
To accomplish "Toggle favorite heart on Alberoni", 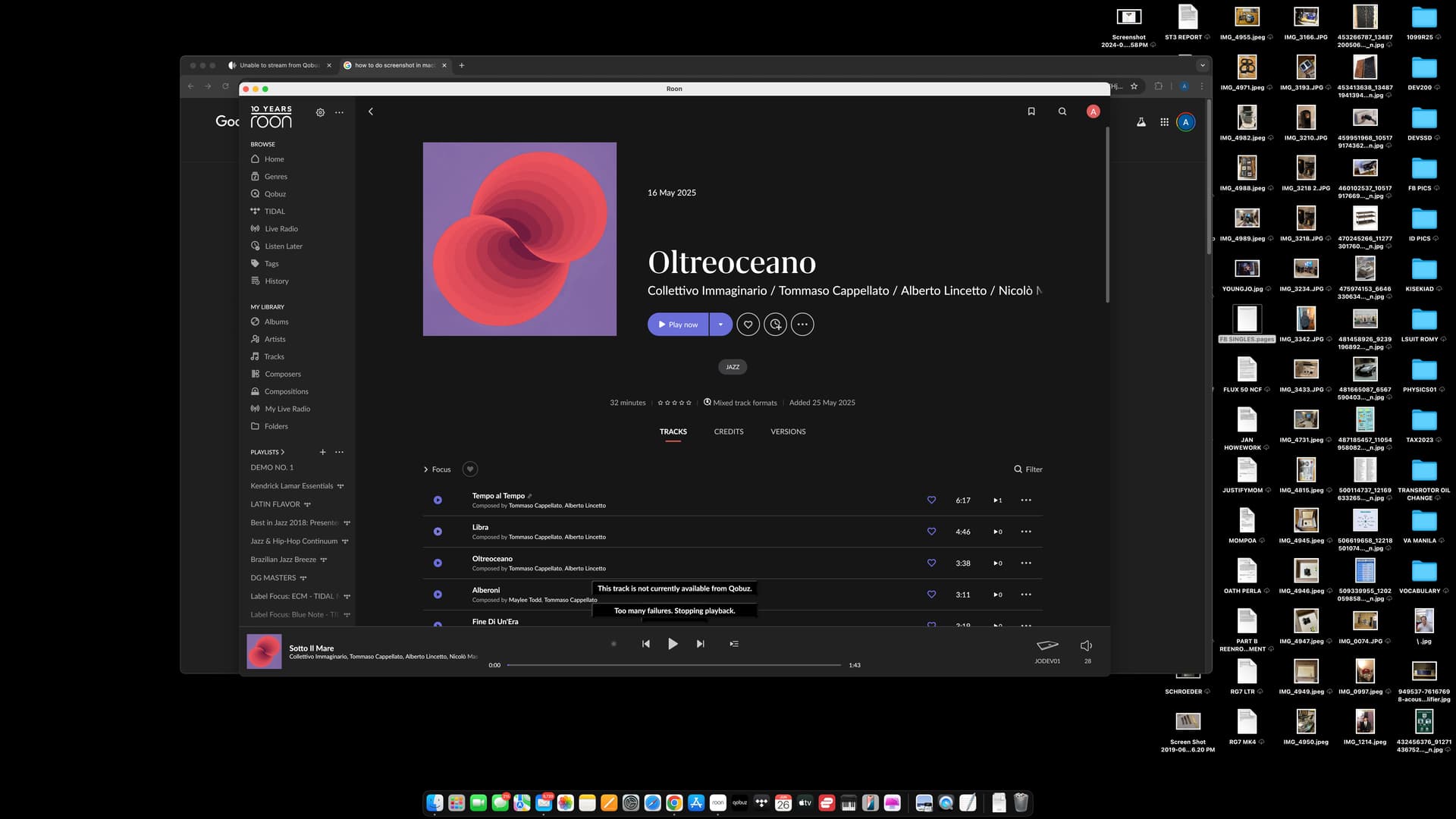I will [x=931, y=595].
